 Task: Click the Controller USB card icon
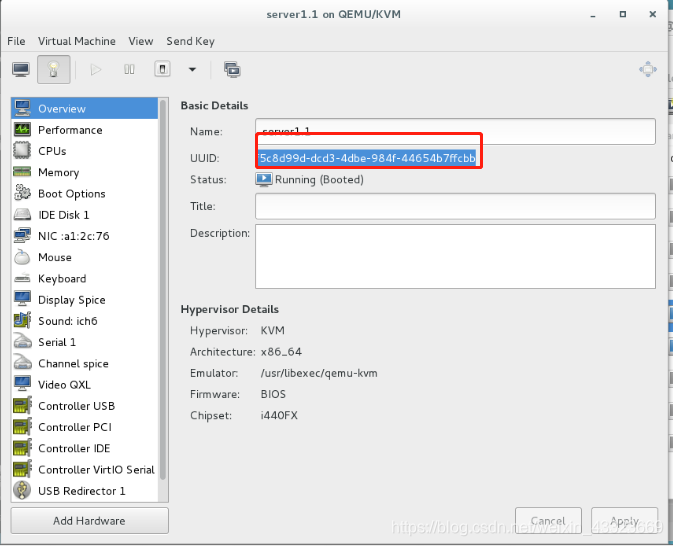point(22,405)
